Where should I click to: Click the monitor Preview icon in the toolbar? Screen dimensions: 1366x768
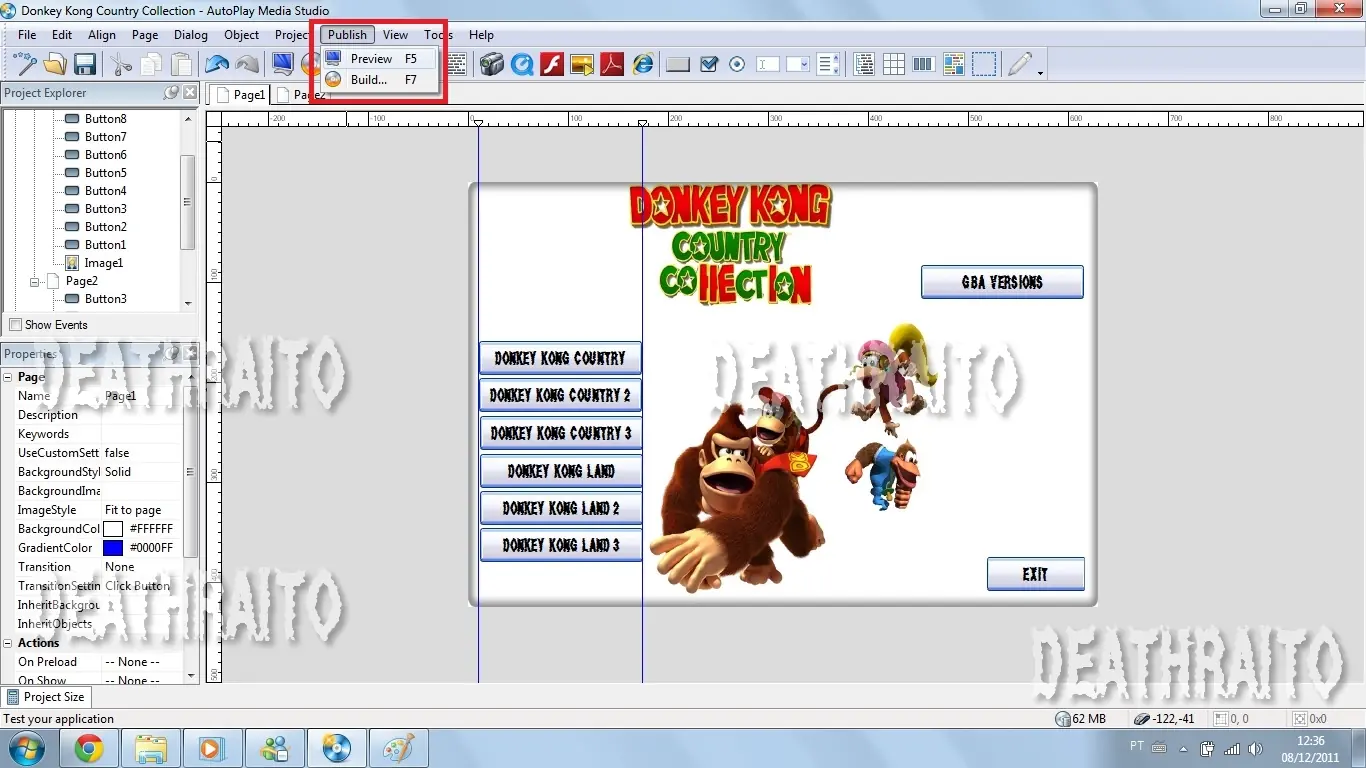click(x=283, y=65)
